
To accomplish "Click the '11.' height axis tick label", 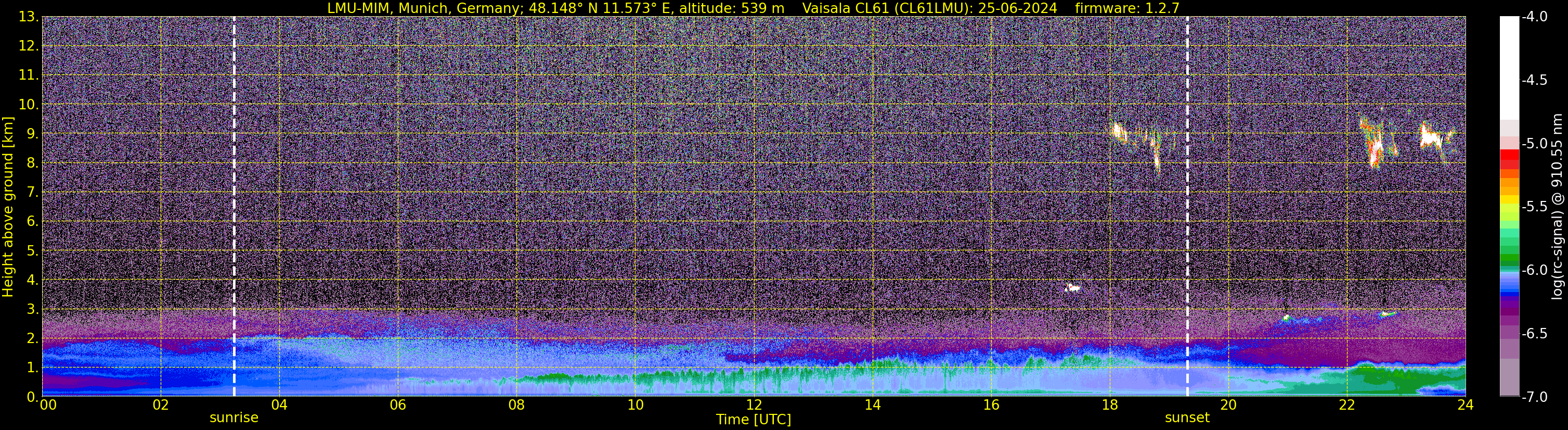I will tap(29, 75).
